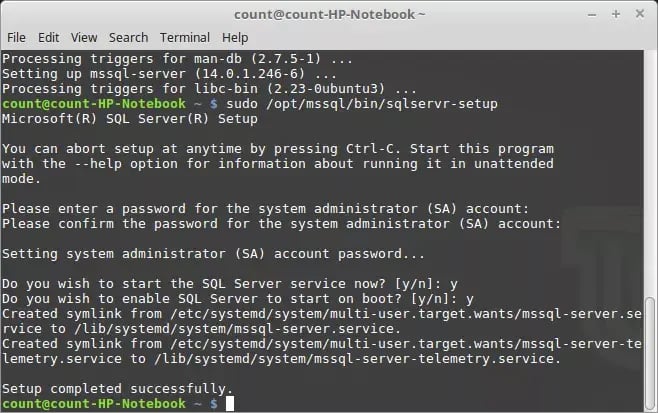The width and height of the screenshot is (658, 413).
Task: Click the terminal cursor block at the last prompt
Action: 229,403
